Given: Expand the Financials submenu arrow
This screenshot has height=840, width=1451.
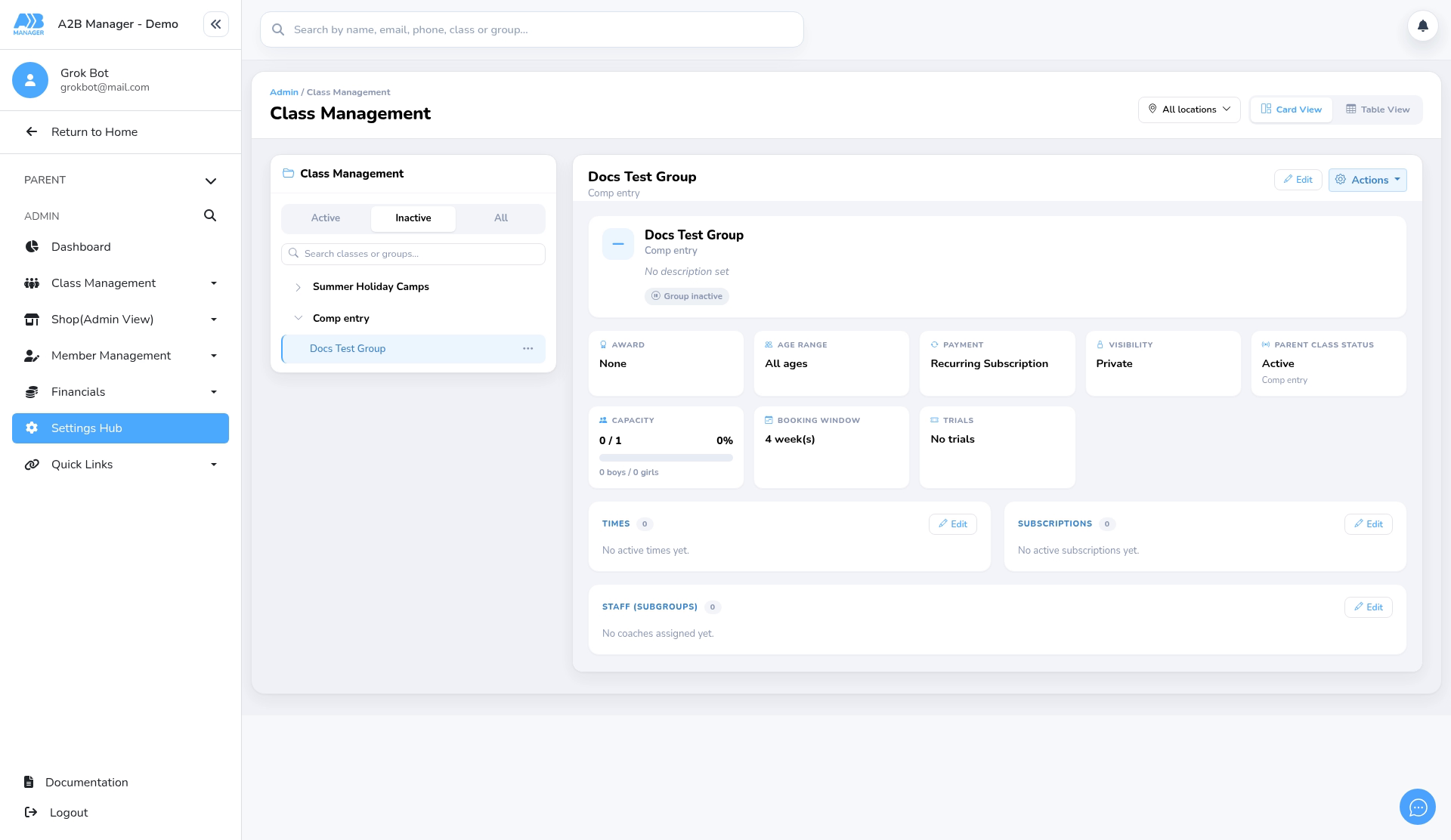Looking at the screenshot, I should click(214, 392).
